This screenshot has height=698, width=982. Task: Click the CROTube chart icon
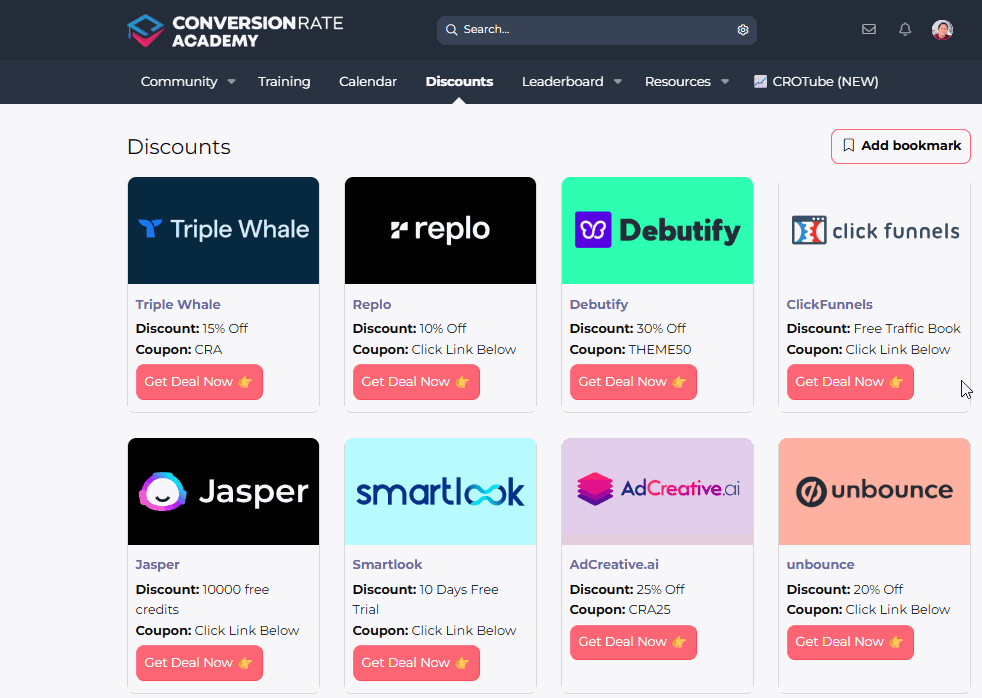[x=760, y=81]
